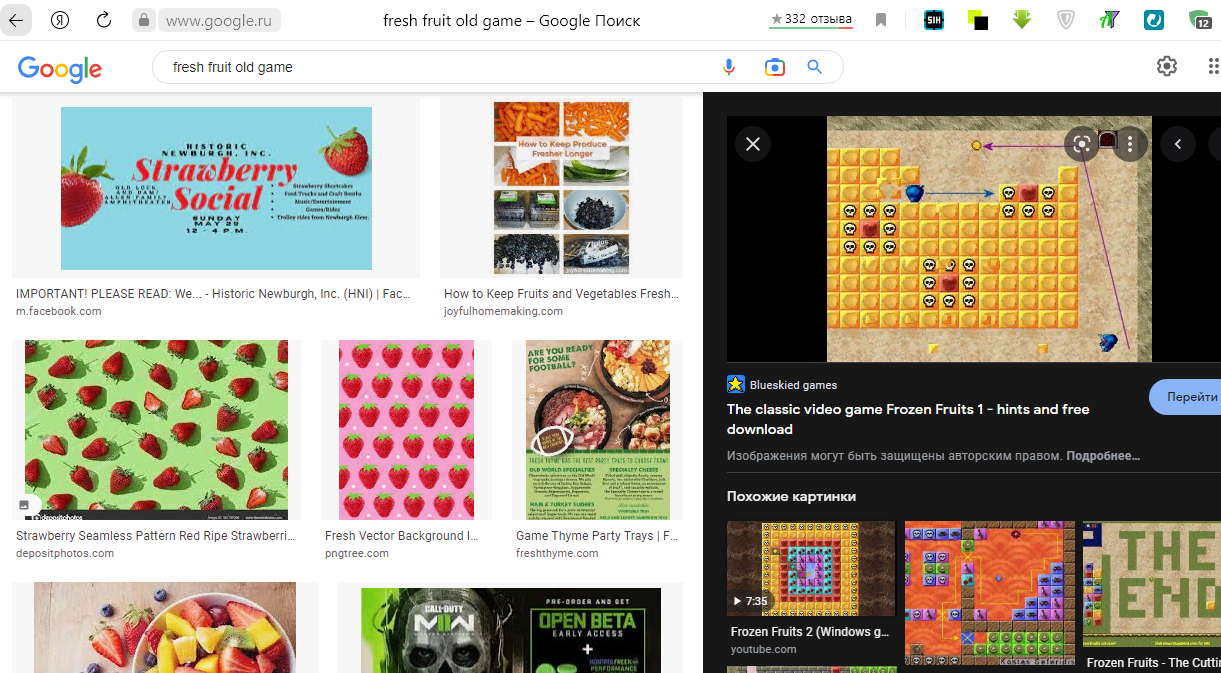This screenshot has width=1221, height=673.
Task: Open the SIH extension icon
Action: pos(934,20)
